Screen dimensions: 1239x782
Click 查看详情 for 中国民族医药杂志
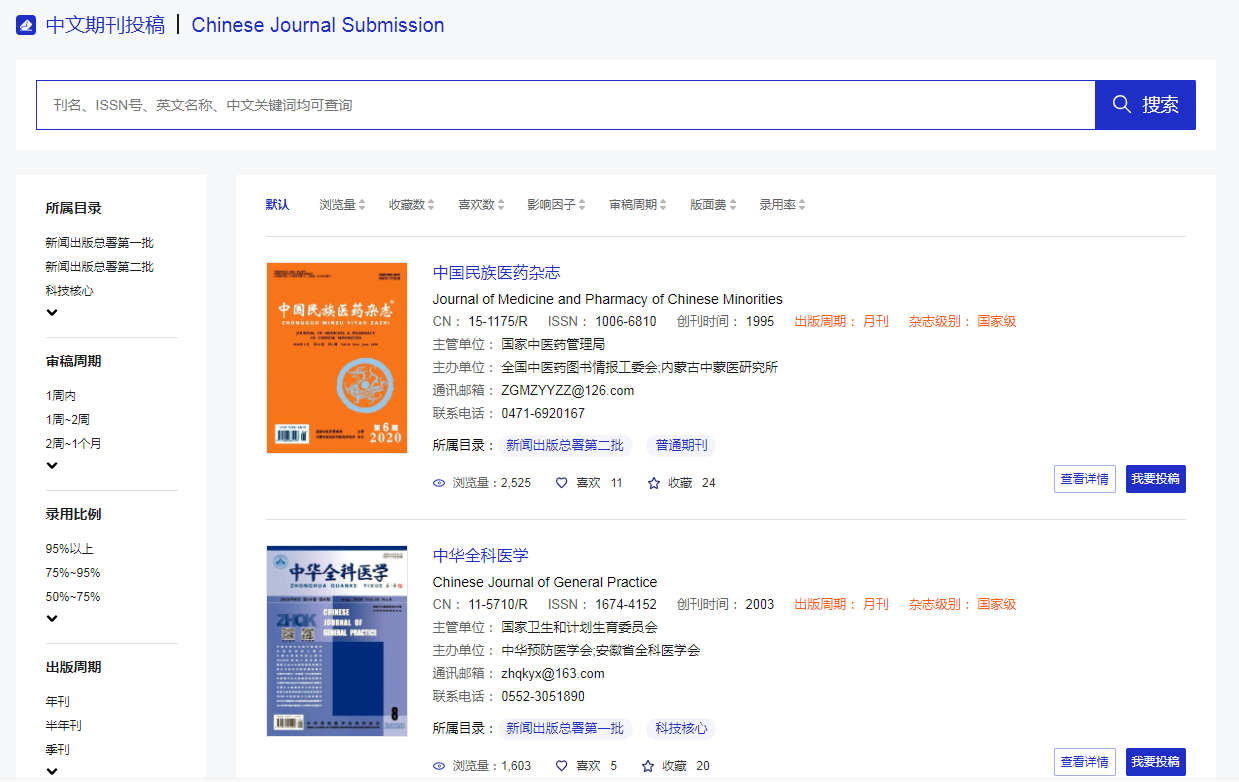click(x=1085, y=479)
